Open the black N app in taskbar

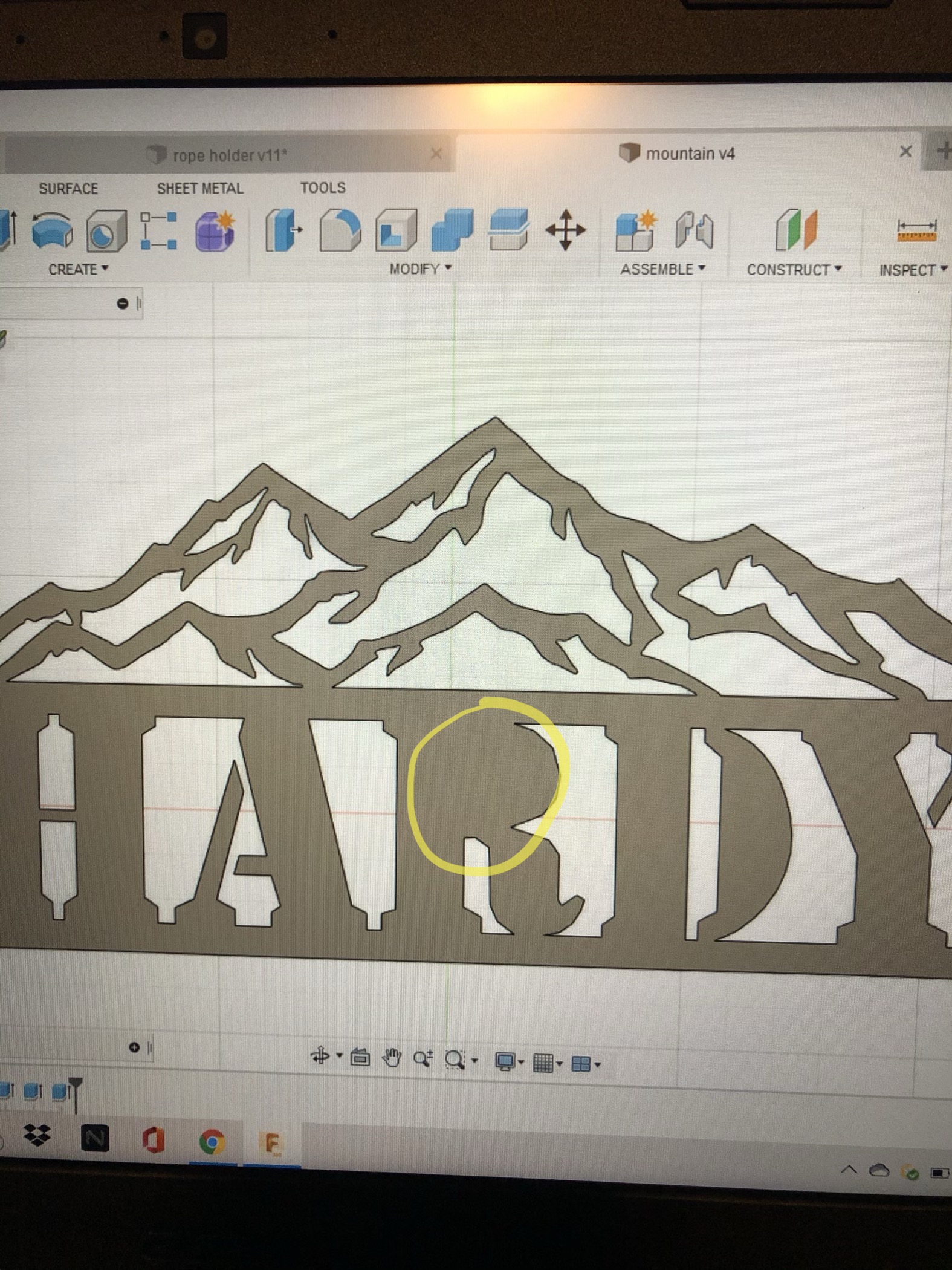tap(96, 1139)
